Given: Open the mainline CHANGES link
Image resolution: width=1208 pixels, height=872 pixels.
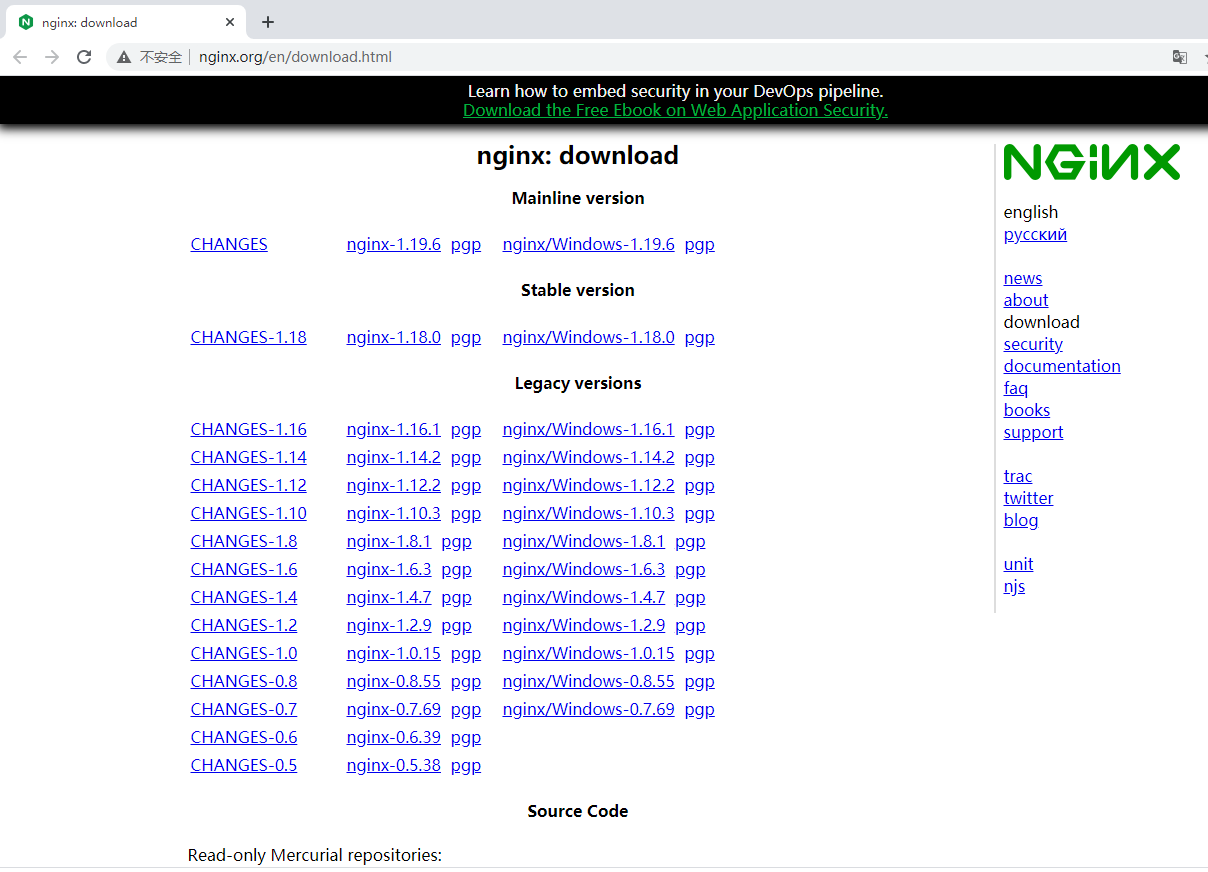Looking at the screenshot, I should click(x=229, y=244).
